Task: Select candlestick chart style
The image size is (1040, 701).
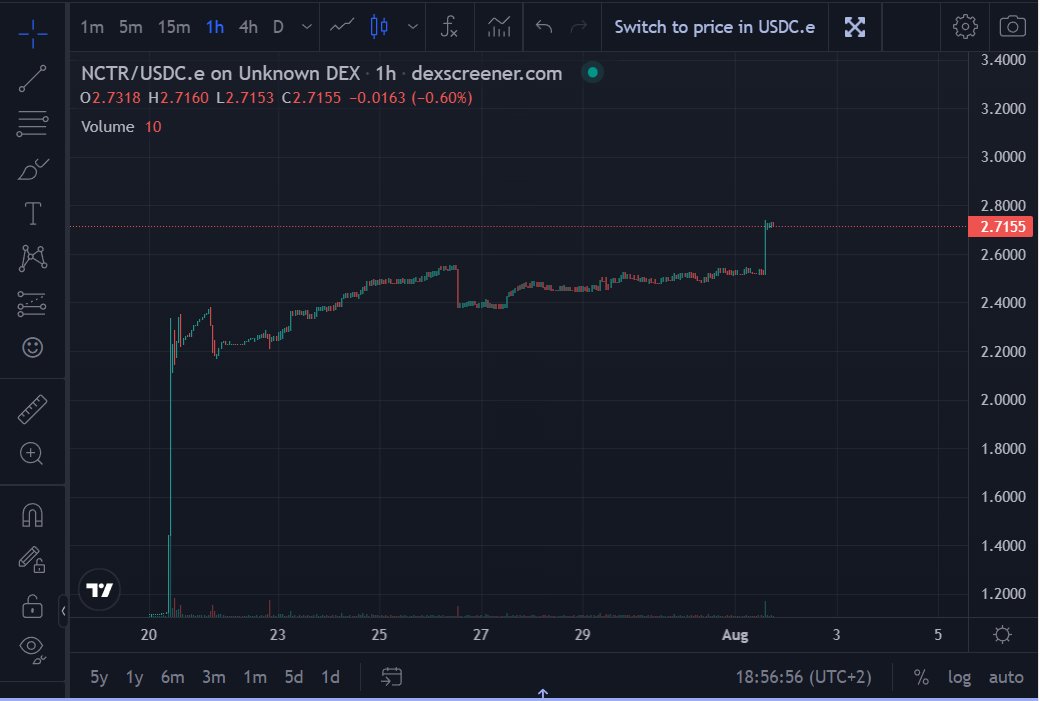Action: (x=379, y=27)
